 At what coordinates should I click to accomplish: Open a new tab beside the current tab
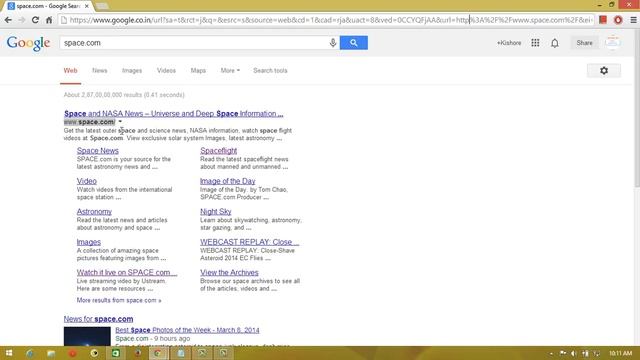coord(102,6)
